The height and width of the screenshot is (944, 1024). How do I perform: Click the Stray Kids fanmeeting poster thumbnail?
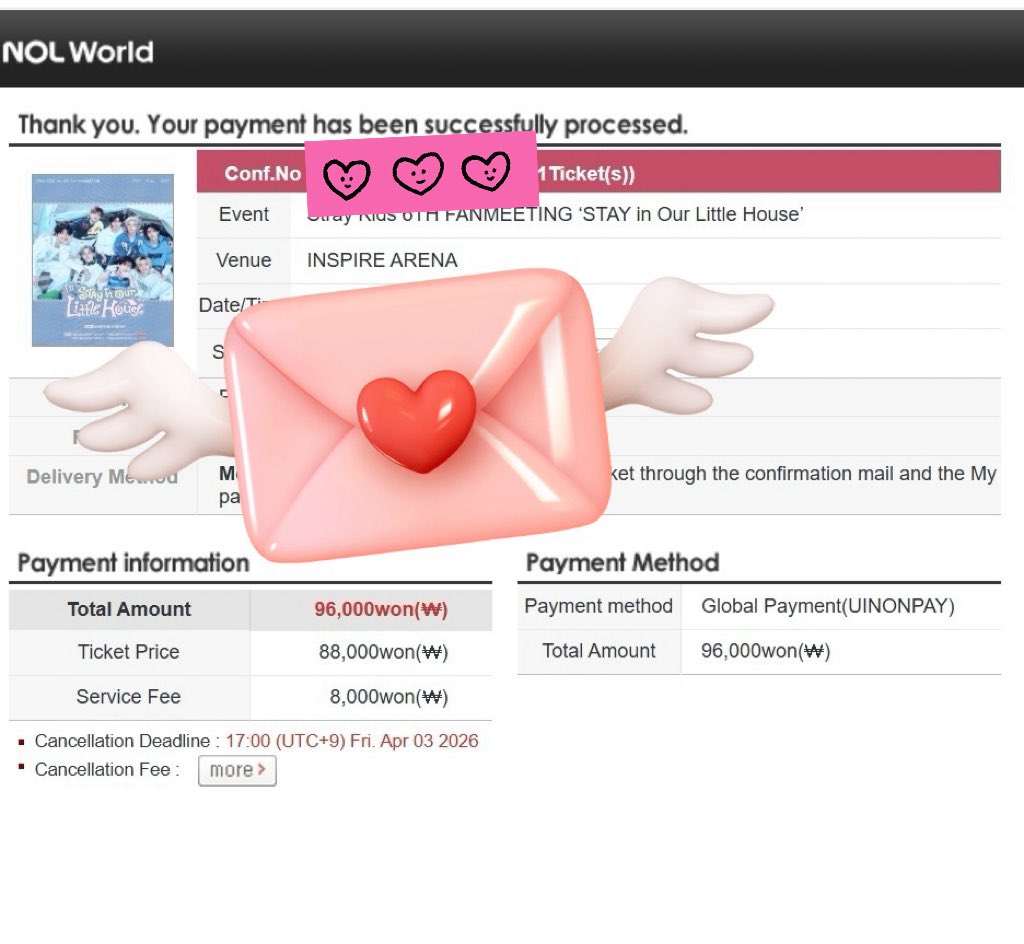point(103,260)
